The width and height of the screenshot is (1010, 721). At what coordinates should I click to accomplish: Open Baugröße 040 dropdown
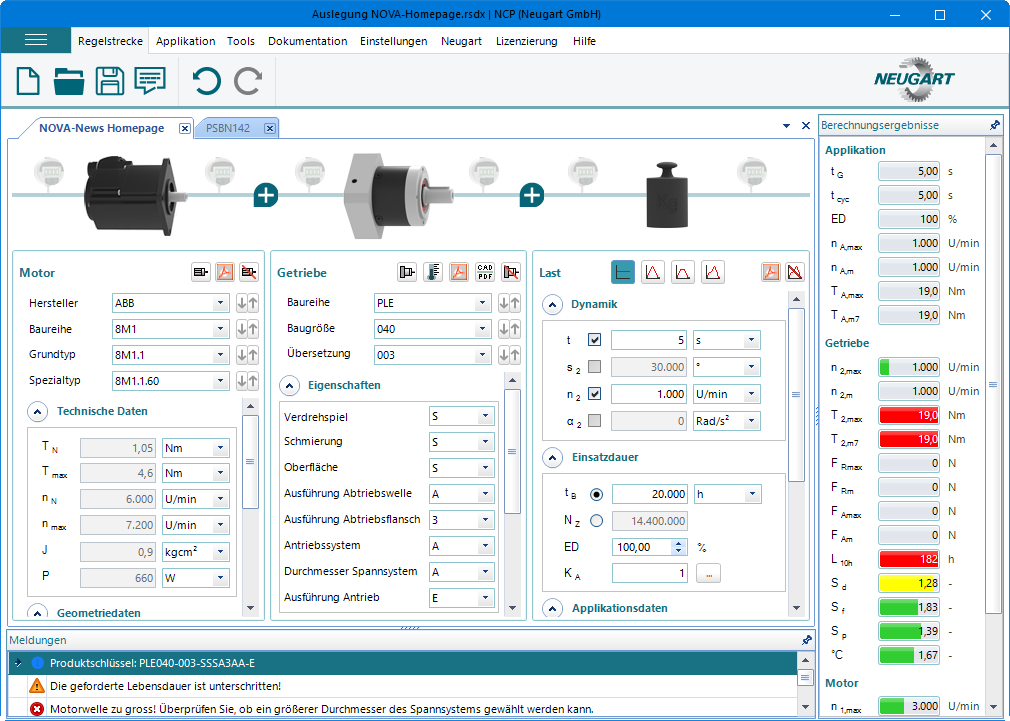482,329
